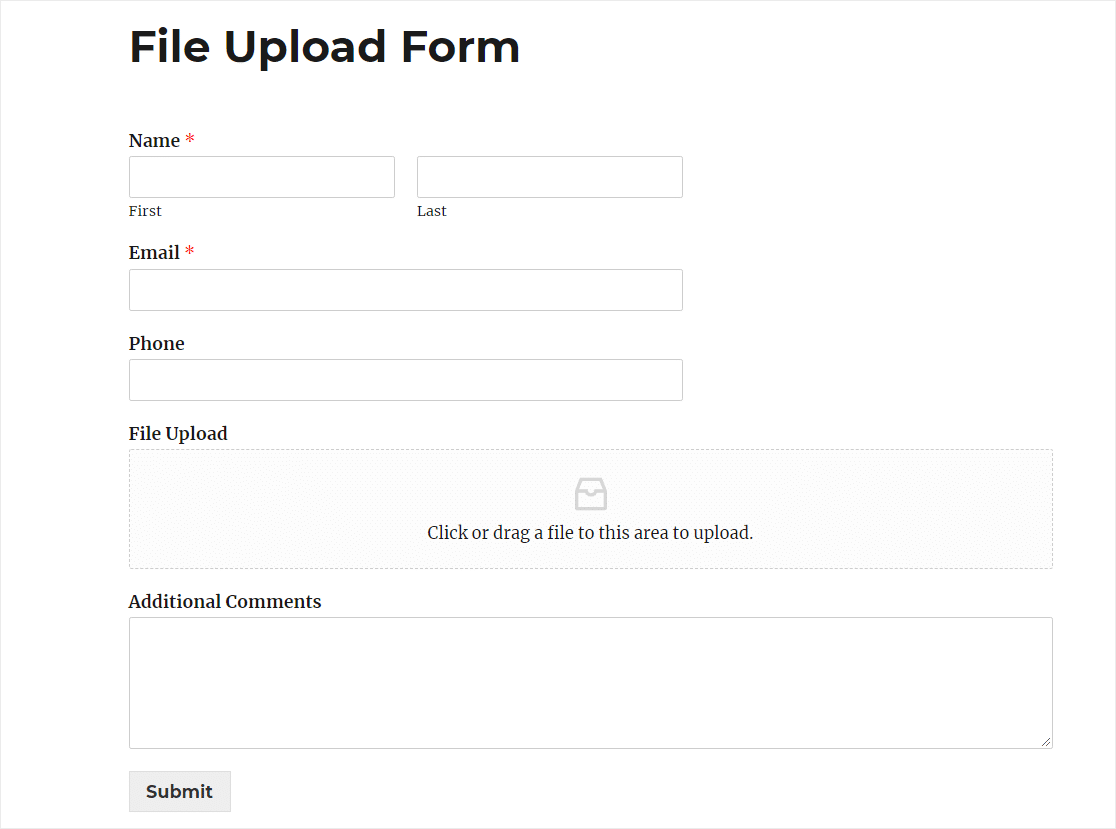This screenshot has width=1116, height=829.
Task: Focus the Phone input field
Action: click(x=406, y=380)
